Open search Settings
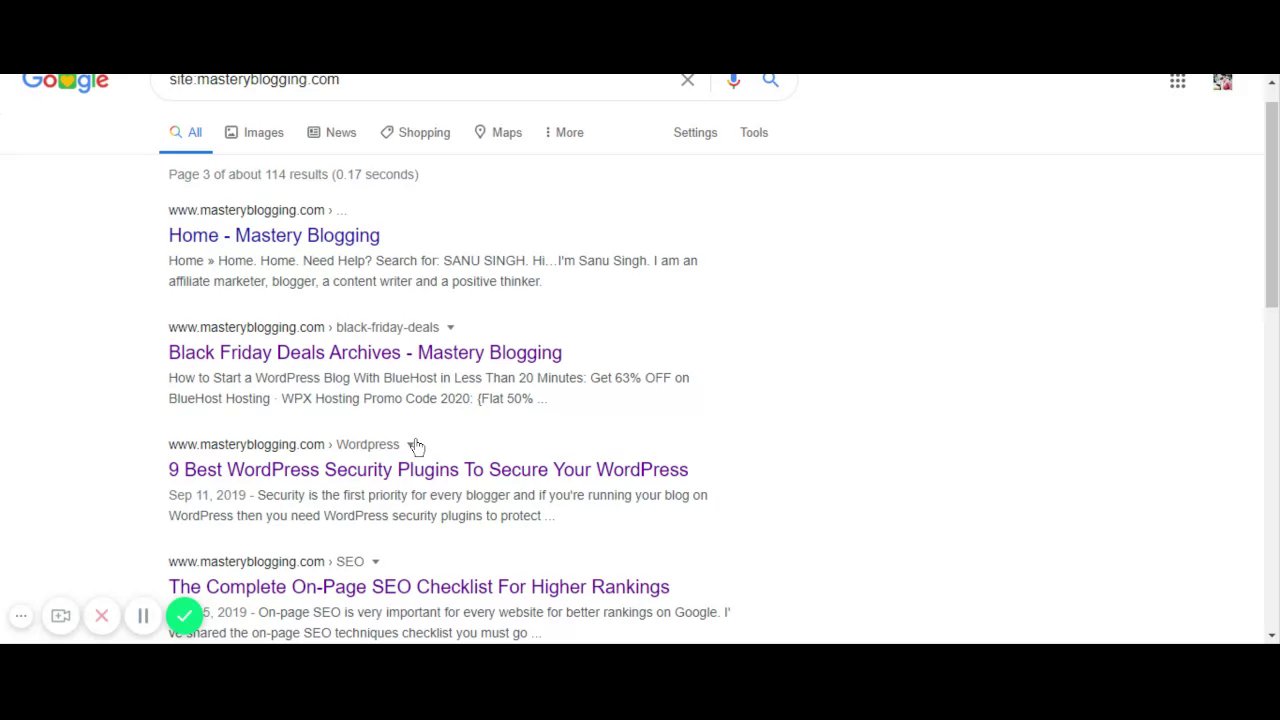 [x=695, y=132]
